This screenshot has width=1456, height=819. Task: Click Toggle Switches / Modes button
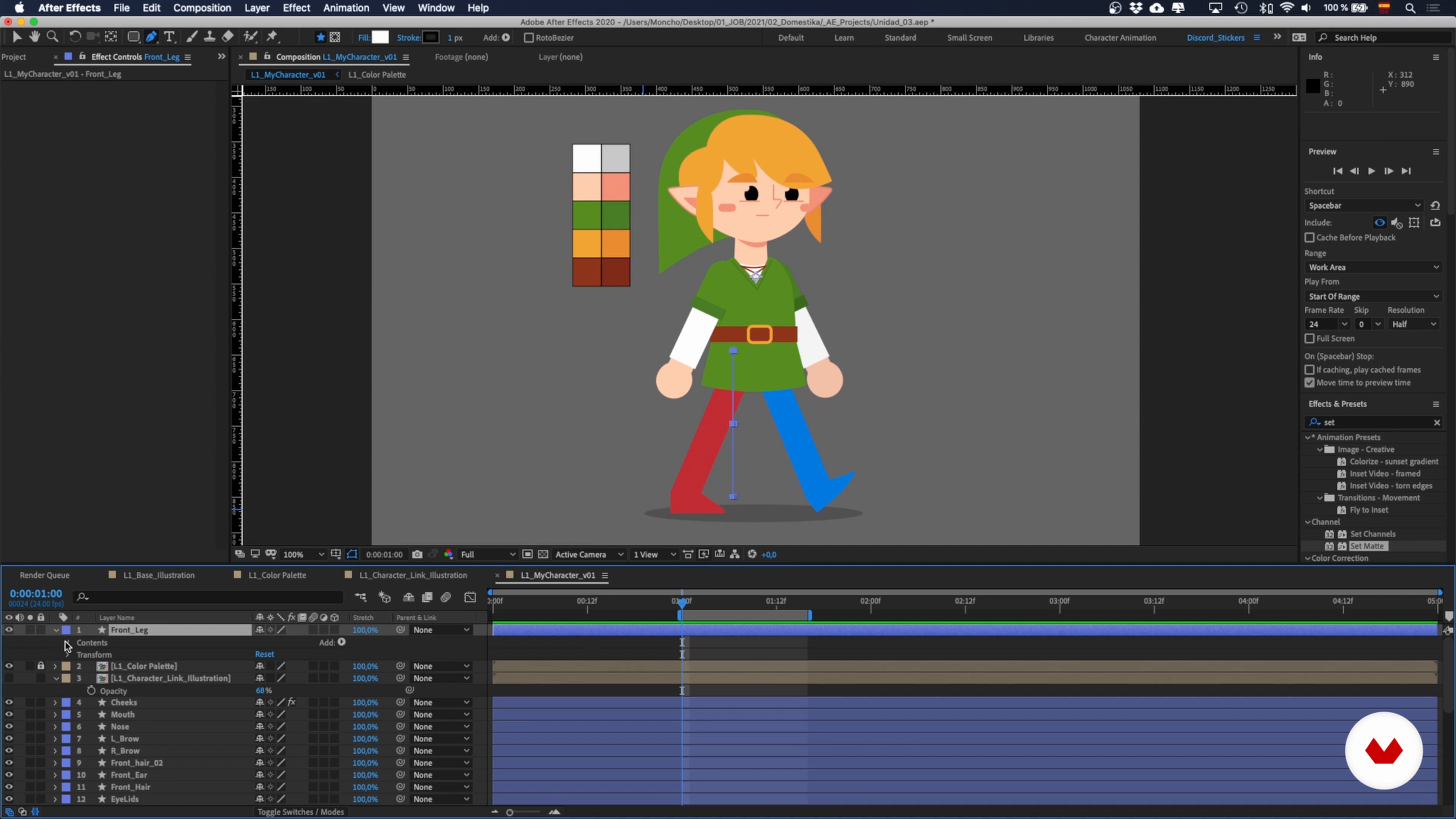(x=301, y=812)
